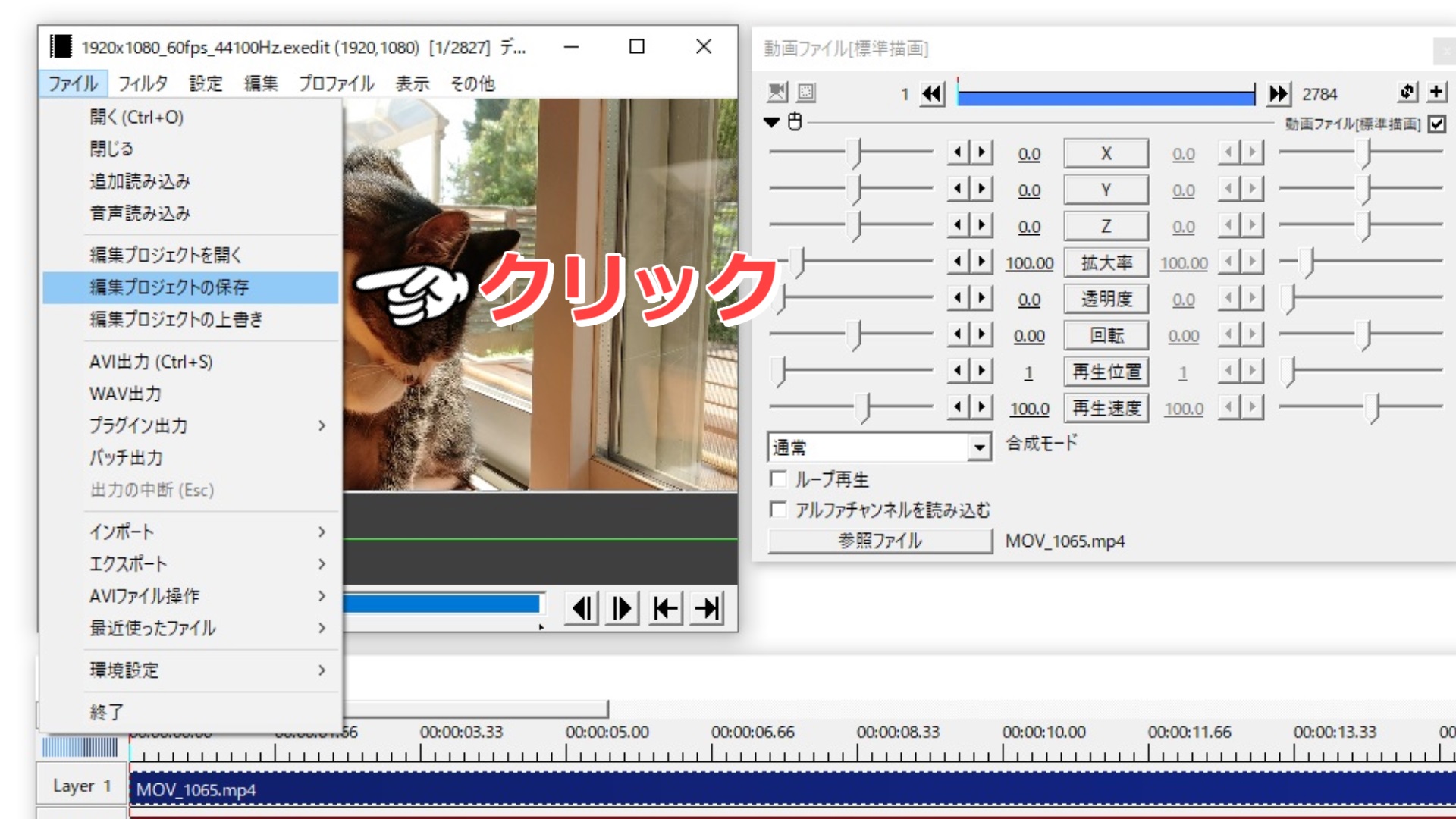This screenshot has height=819, width=1456.
Task: Expand the インポート submenu
Action: pyautogui.click(x=190, y=532)
